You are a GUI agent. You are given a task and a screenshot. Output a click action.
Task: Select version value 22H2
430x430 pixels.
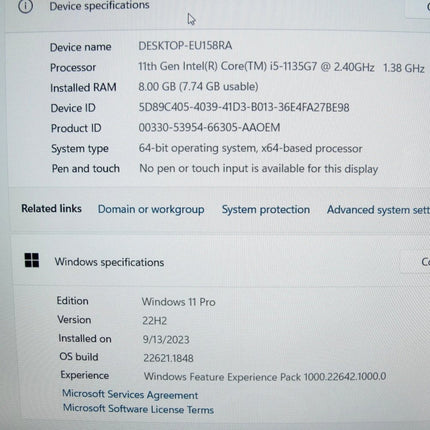pyautogui.click(x=155, y=321)
